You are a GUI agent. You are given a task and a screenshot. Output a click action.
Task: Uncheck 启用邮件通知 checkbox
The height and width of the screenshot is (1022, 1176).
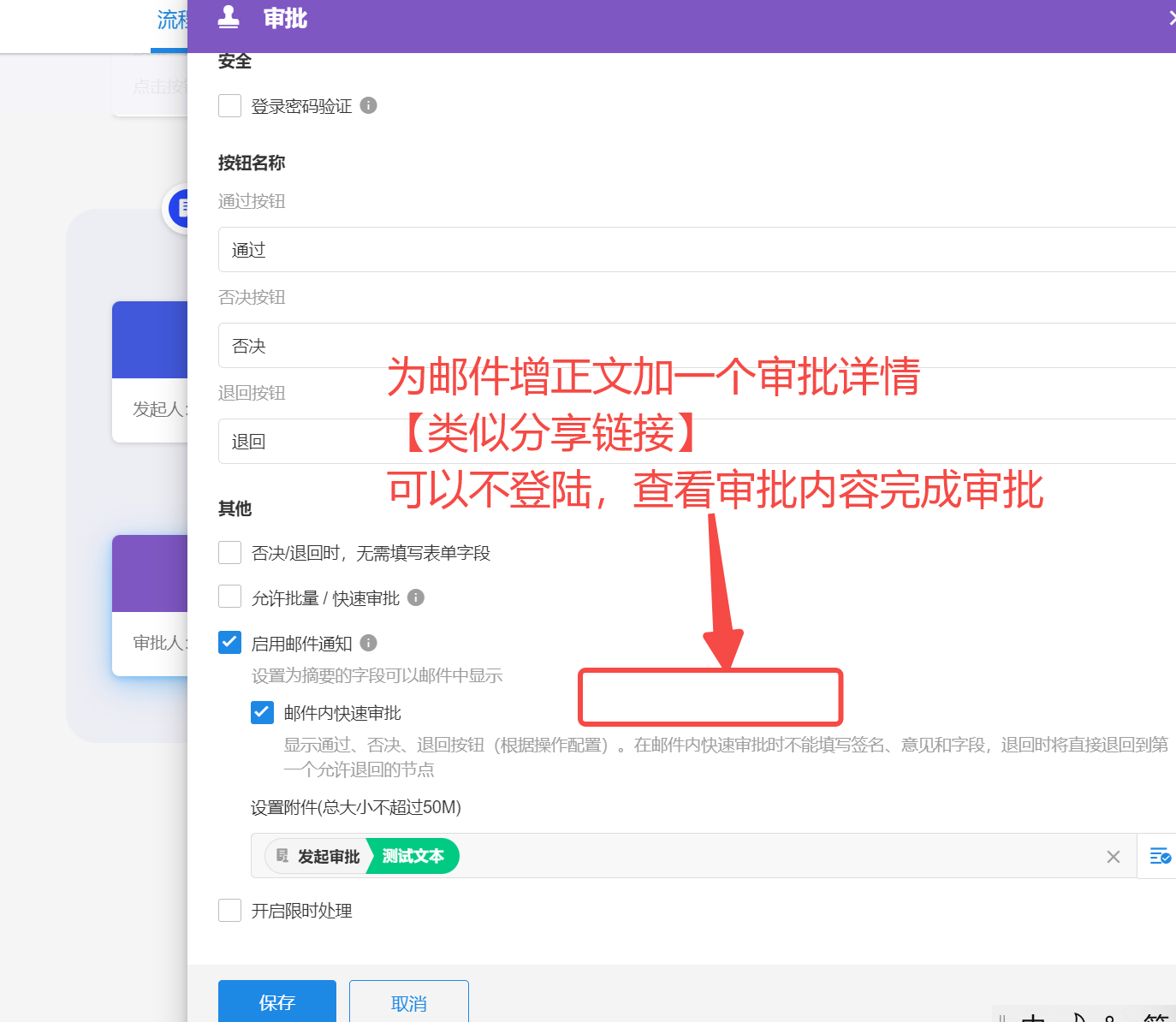tap(229, 642)
